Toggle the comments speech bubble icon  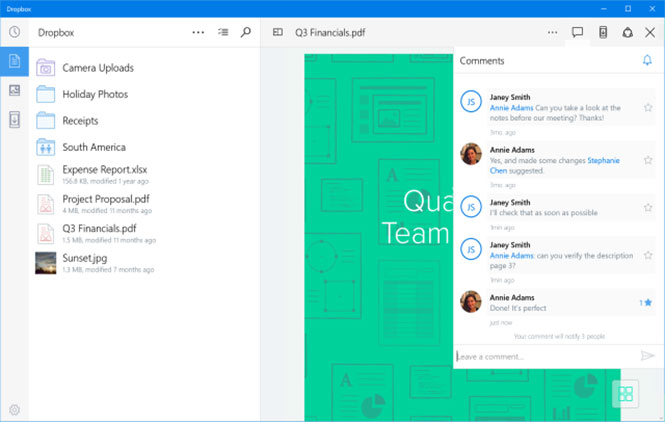click(578, 32)
